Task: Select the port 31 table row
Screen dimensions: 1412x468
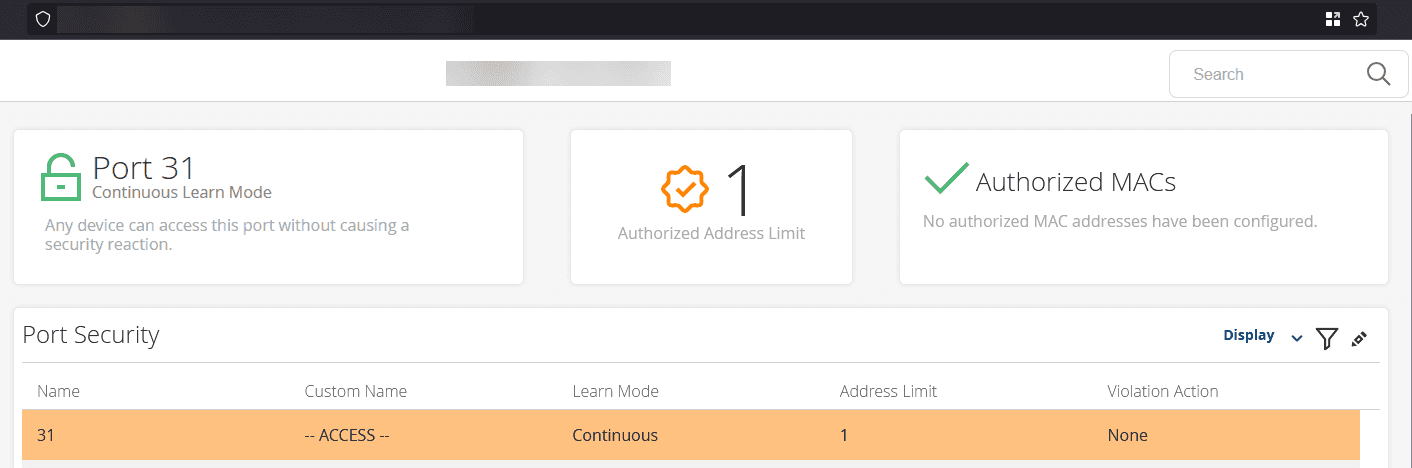Action: click(690, 435)
